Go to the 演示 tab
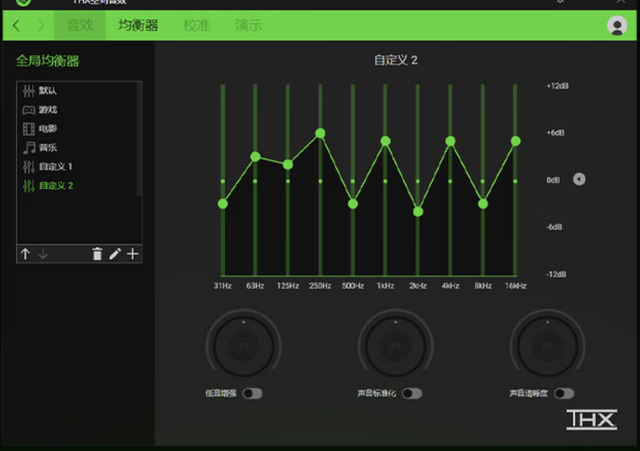This screenshot has height=451, width=640. tap(249, 25)
